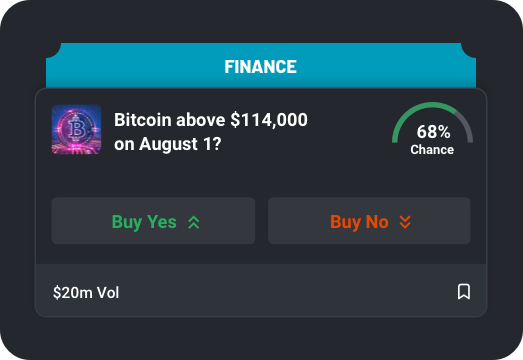Screen dimensions: 523x360
Task: Click the 'on August 1?' title line
Action: (168, 144)
